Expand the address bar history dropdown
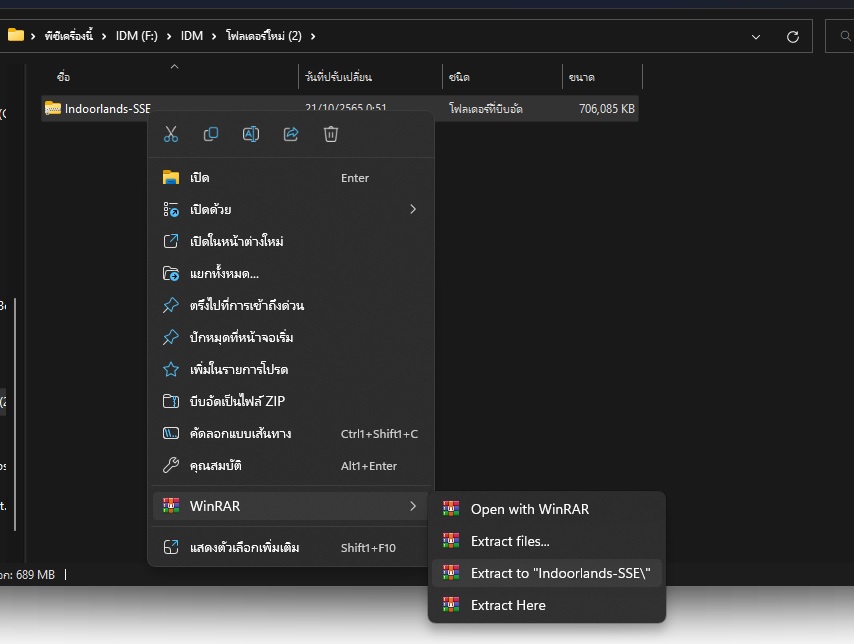 [x=757, y=36]
